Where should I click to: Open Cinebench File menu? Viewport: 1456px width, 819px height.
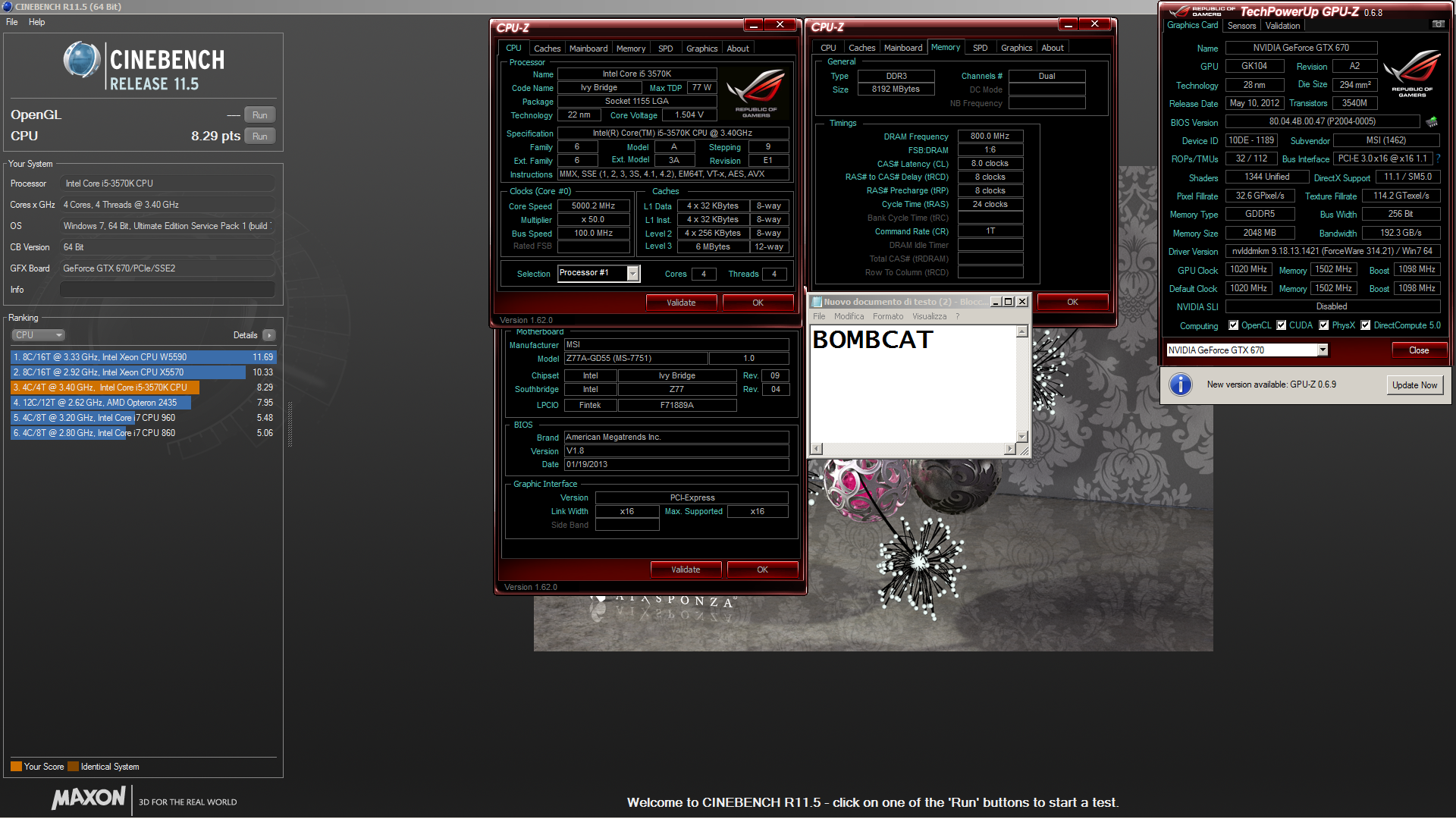pos(12,22)
